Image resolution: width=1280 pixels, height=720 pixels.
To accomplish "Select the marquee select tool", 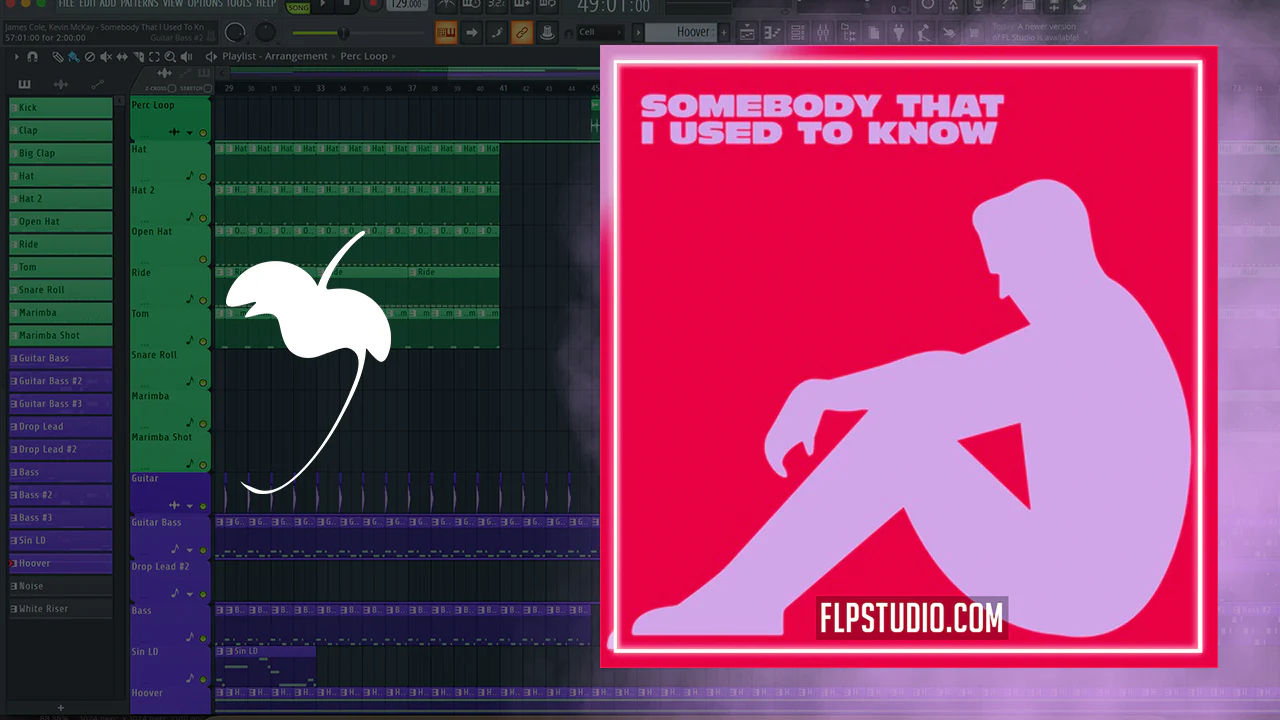I will [152, 57].
